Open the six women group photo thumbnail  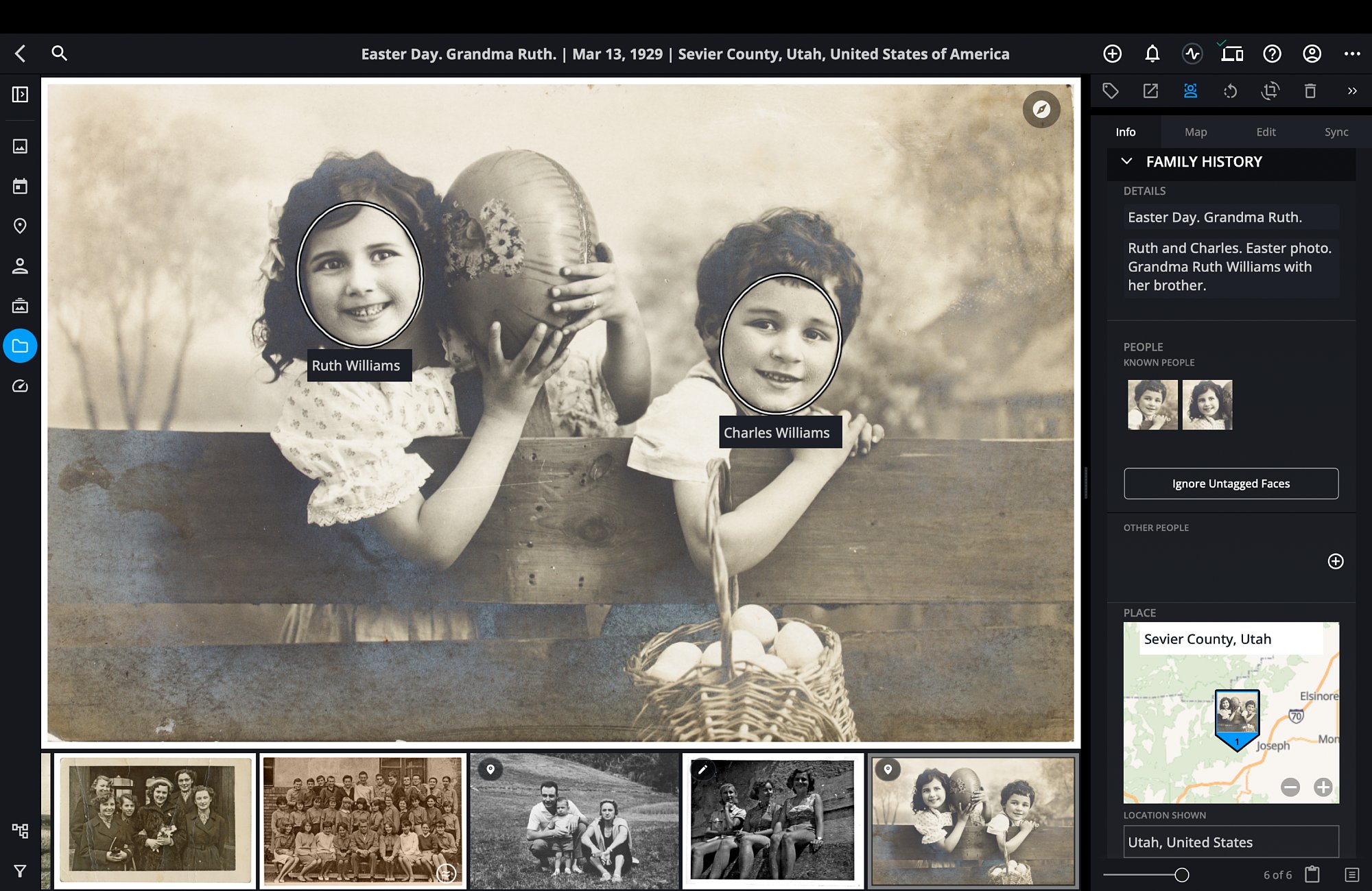pyautogui.click(x=155, y=821)
